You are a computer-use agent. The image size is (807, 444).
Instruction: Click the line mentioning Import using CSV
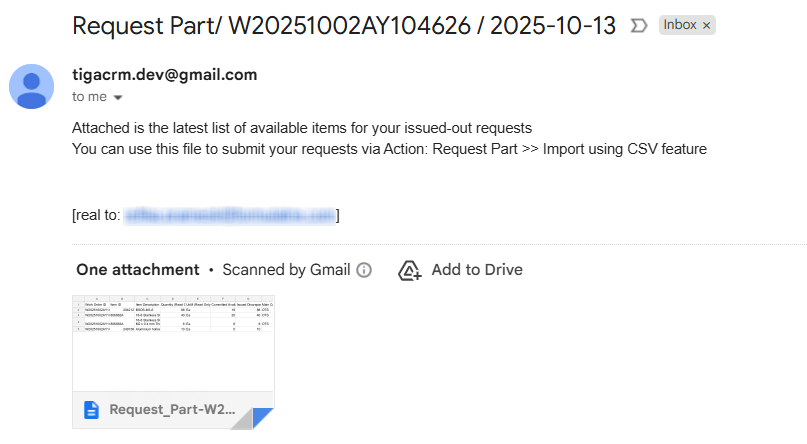389,149
